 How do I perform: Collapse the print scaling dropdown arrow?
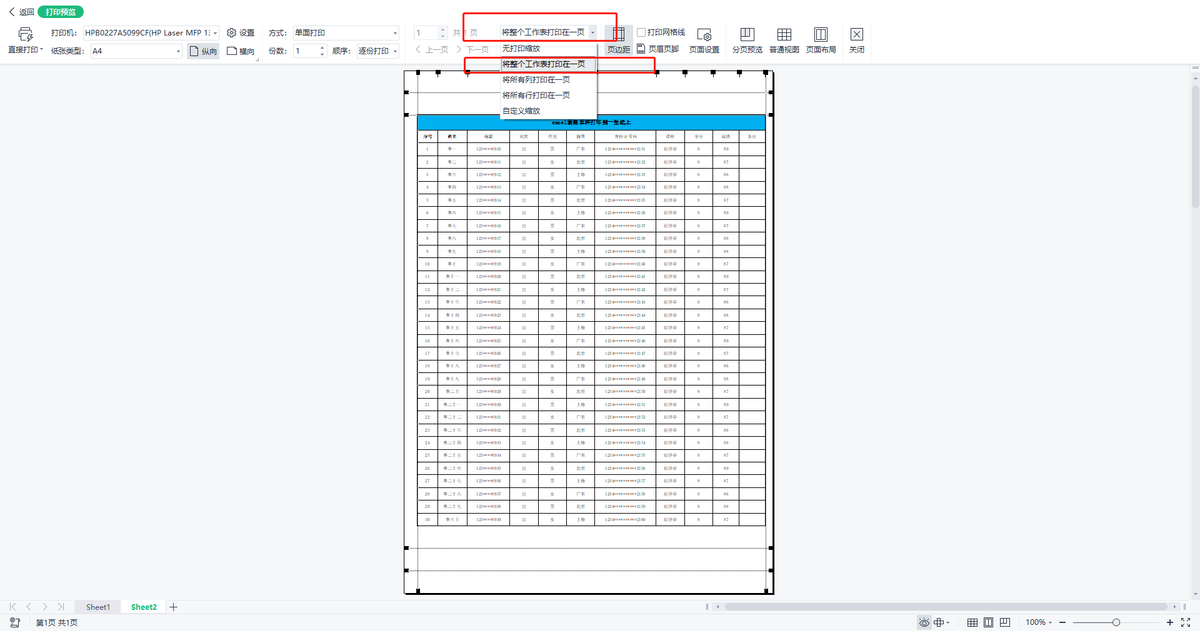point(593,32)
